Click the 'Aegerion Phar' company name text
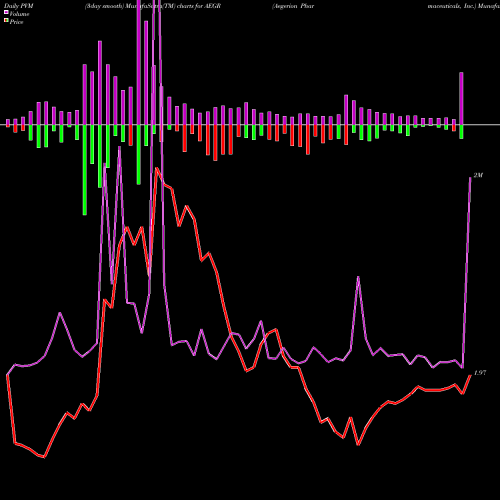Image resolution: width=500 pixels, height=500 pixels. coord(293,6)
